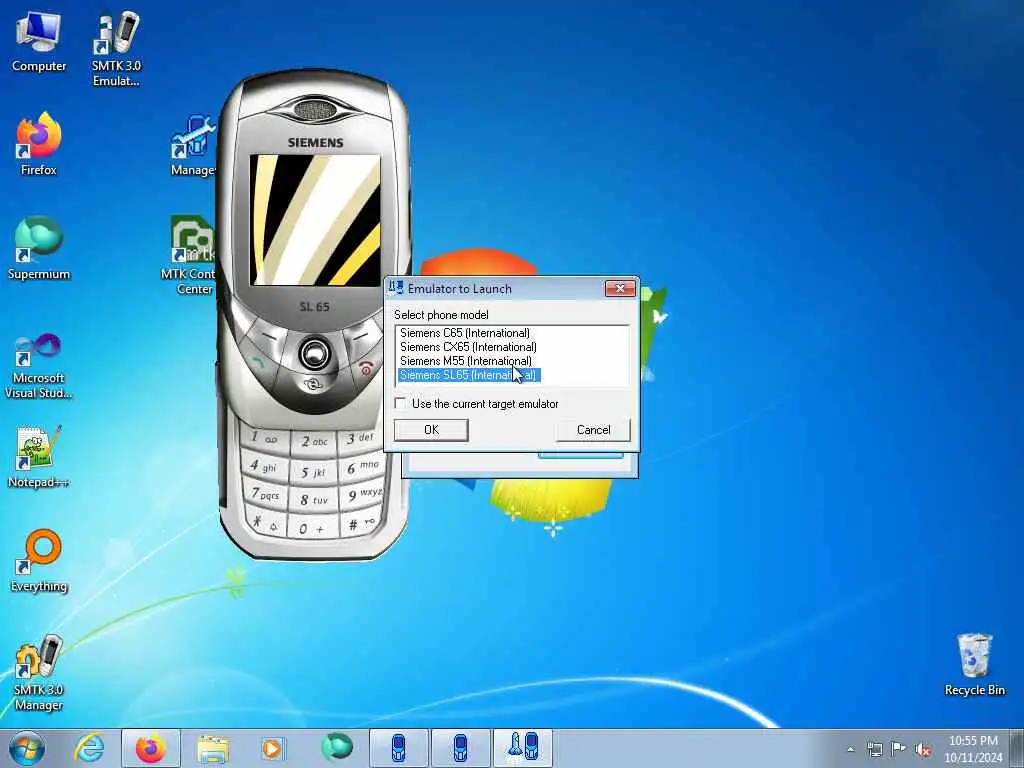The image size is (1024, 768).
Task: Launch Firefox from the desktop shortcut
Action: point(39,144)
